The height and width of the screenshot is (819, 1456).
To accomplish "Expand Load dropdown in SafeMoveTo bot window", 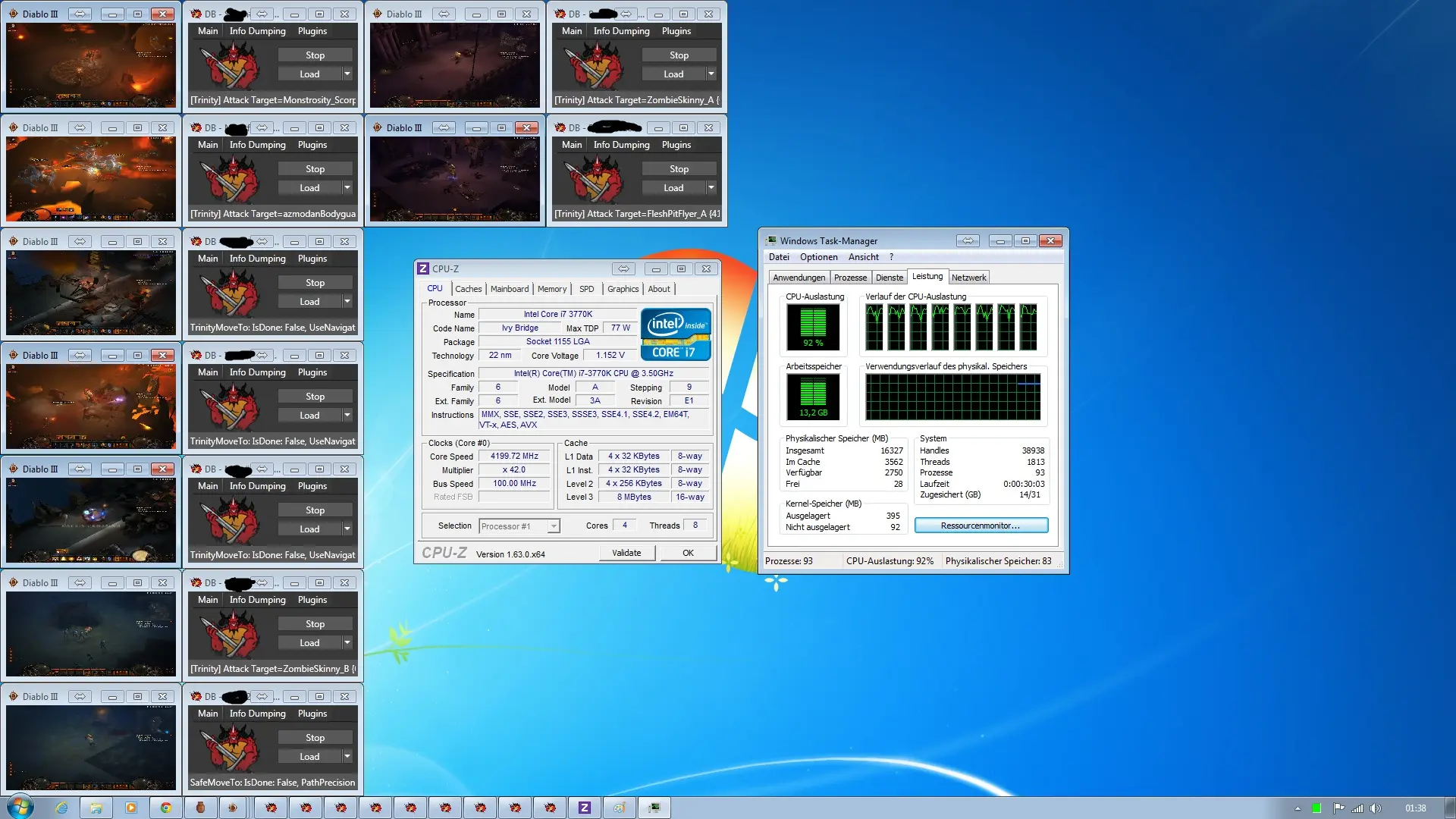I will coord(347,756).
